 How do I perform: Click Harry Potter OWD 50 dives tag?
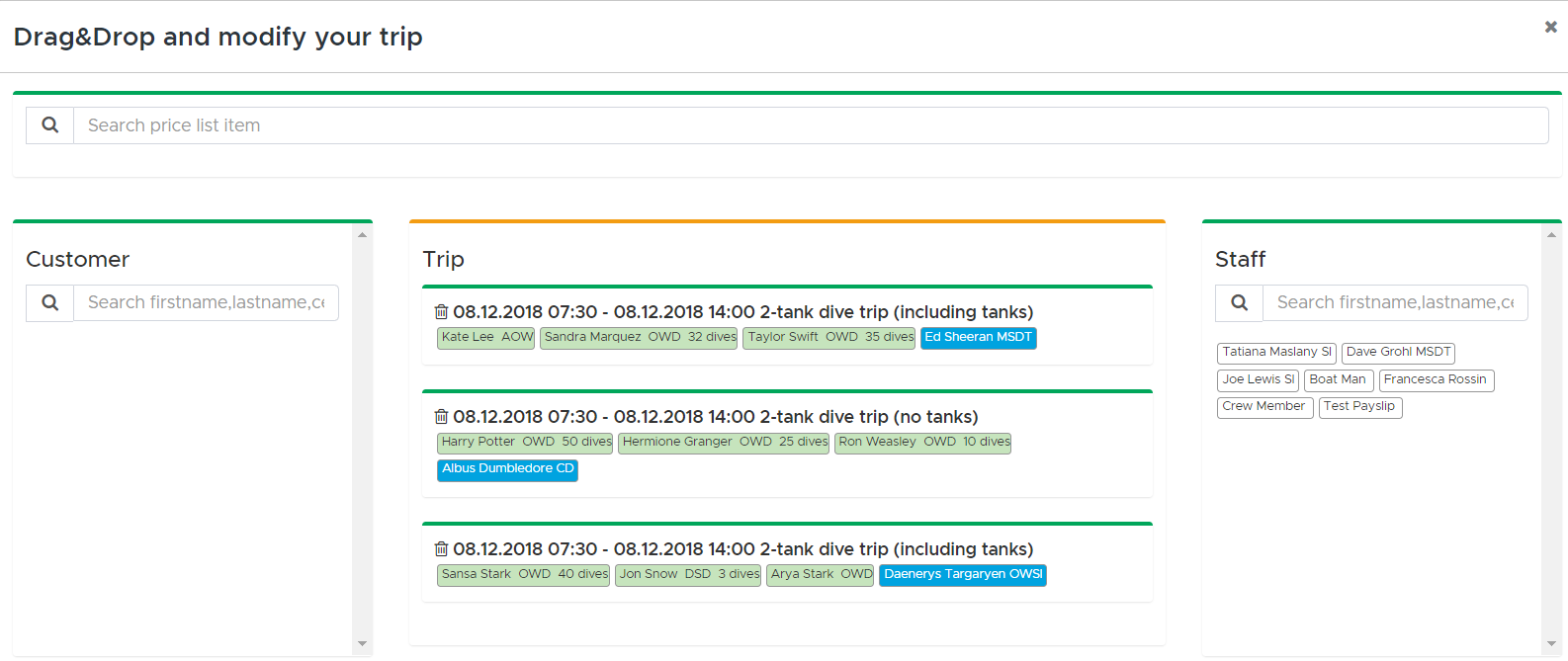click(x=525, y=443)
